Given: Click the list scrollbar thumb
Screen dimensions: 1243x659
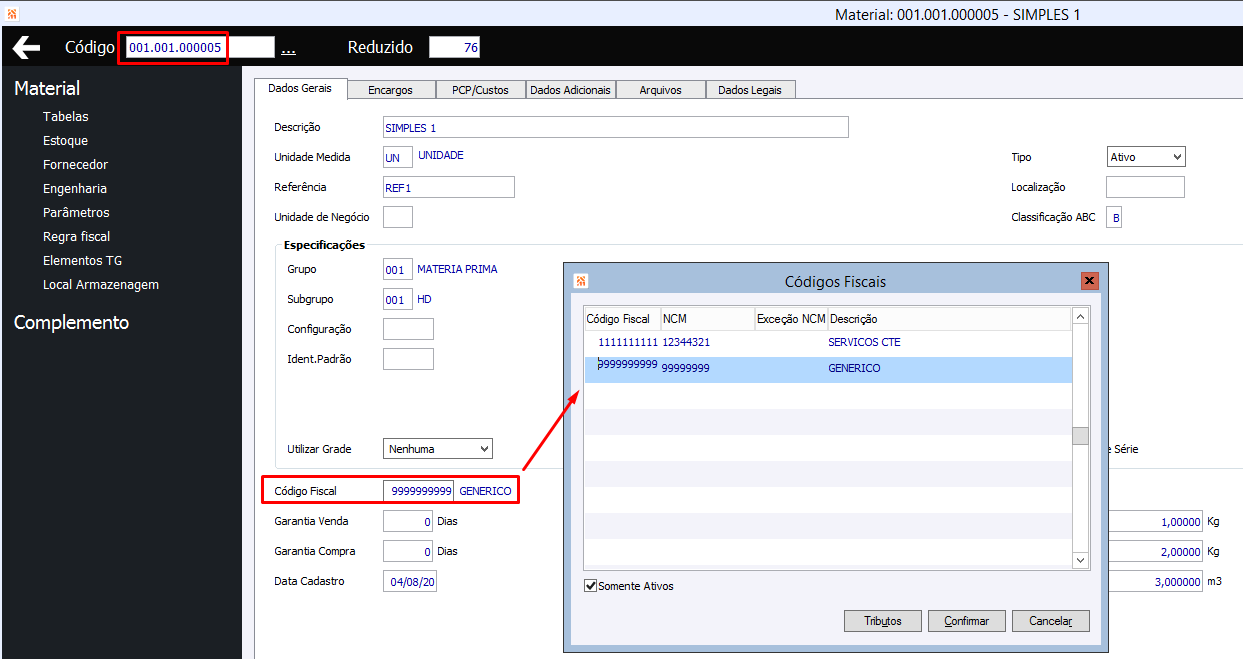Looking at the screenshot, I should click(1080, 436).
